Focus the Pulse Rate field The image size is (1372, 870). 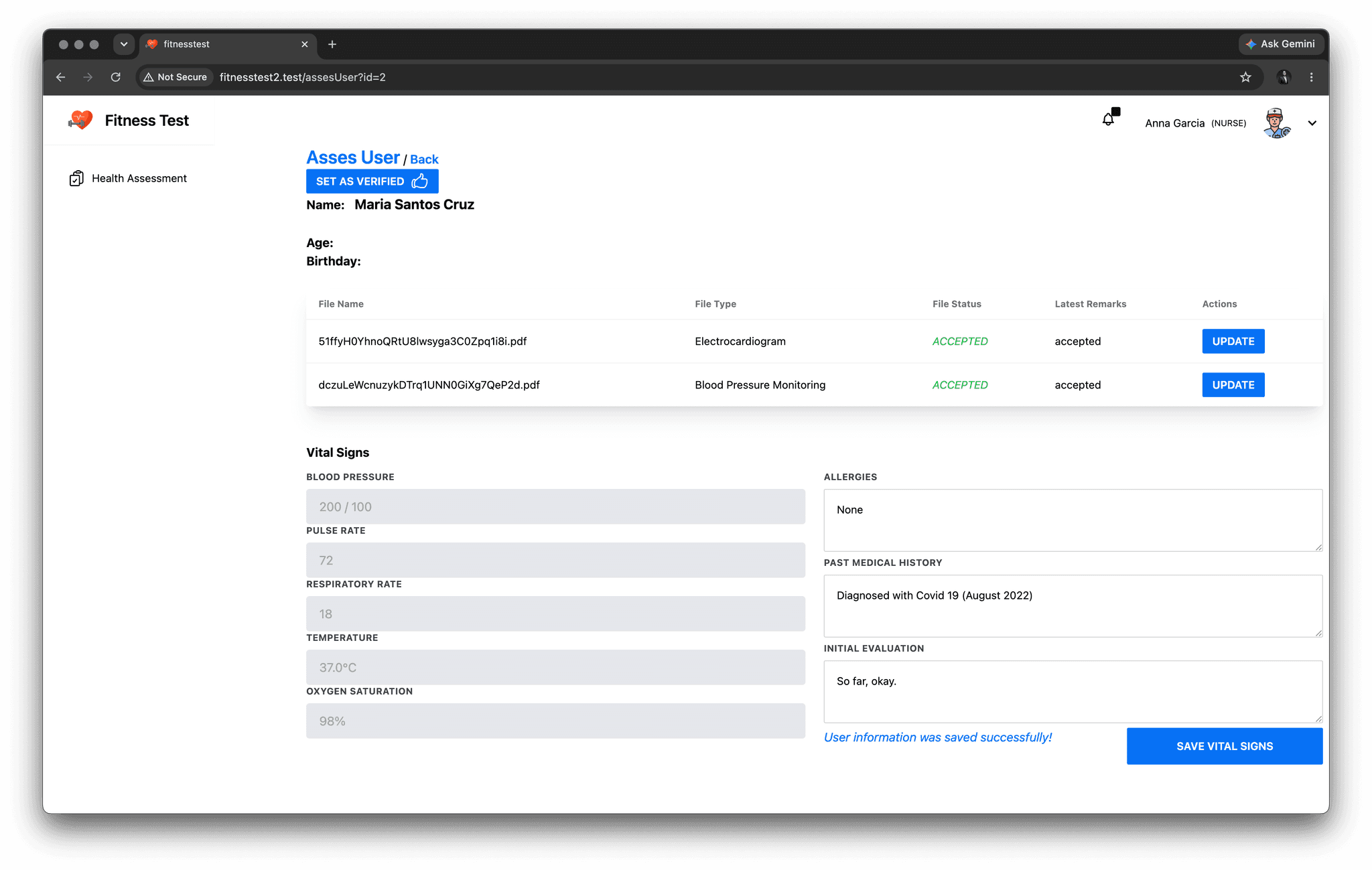point(555,560)
